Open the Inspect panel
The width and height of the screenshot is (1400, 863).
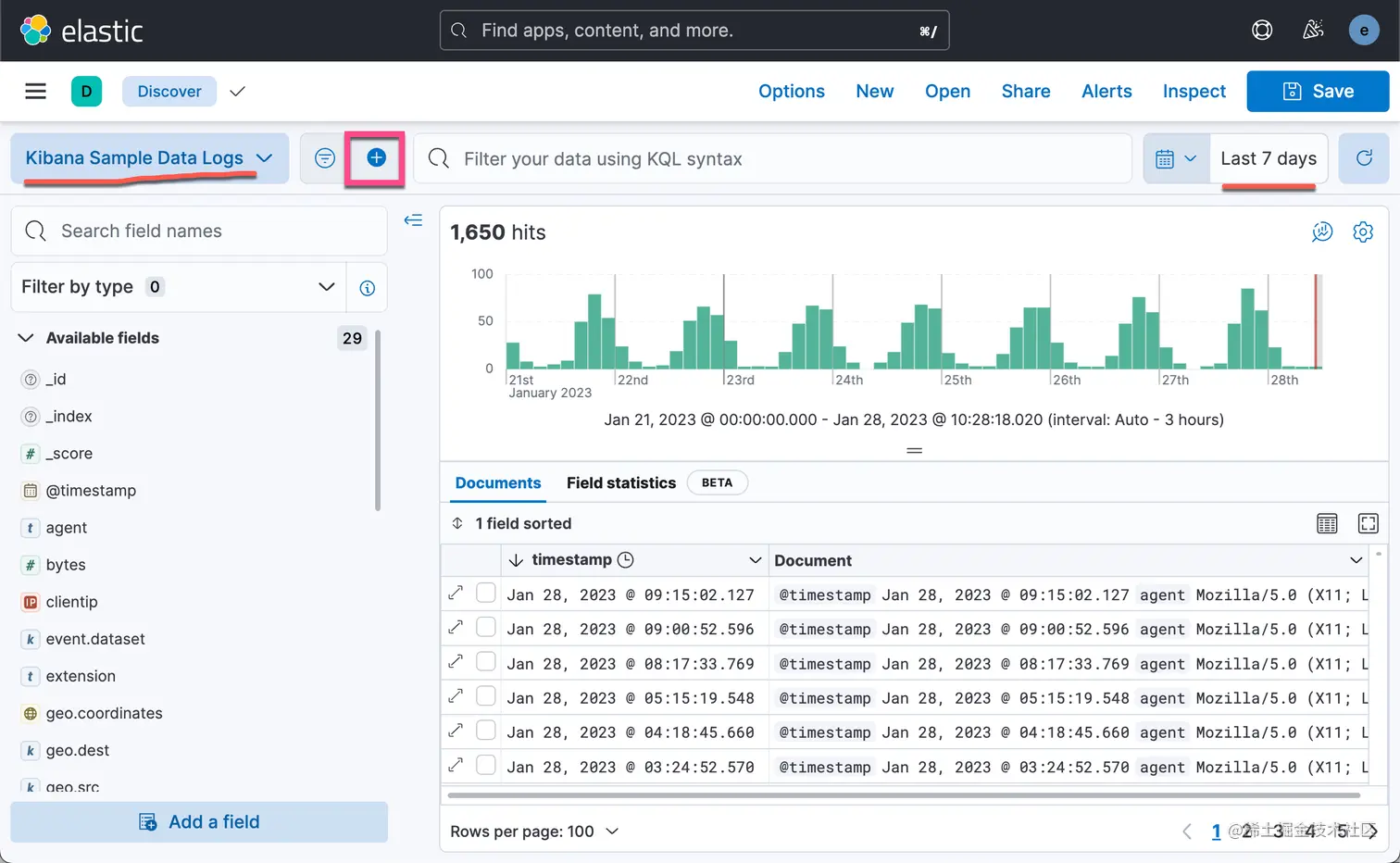(1194, 91)
